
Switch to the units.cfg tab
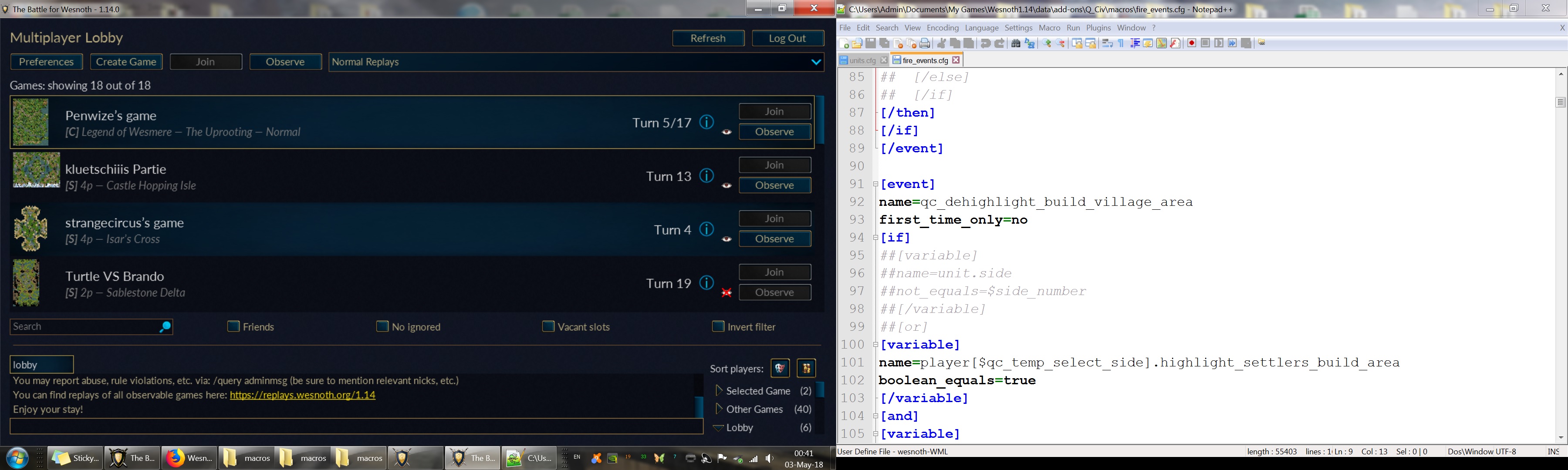point(863,60)
